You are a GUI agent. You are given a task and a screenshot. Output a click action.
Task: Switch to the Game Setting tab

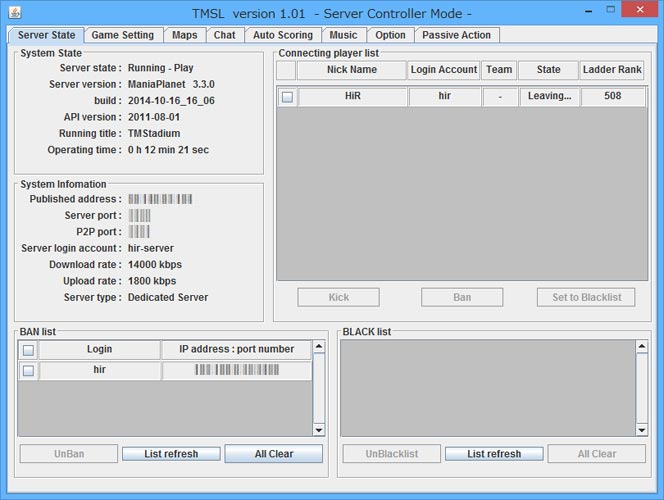point(123,35)
